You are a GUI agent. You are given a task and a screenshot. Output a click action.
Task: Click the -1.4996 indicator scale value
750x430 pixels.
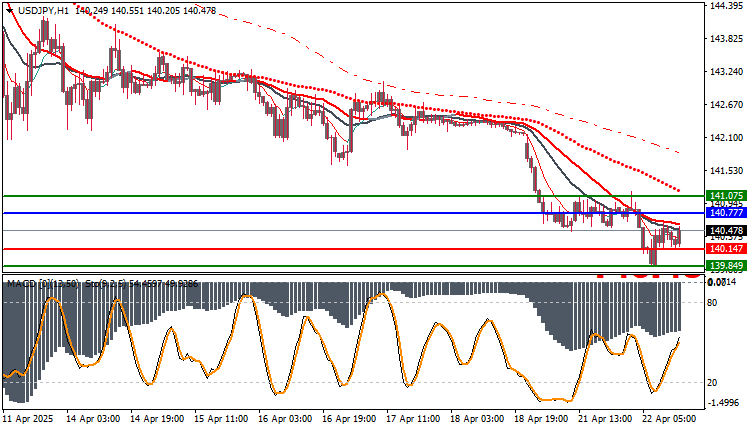click(725, 403)
